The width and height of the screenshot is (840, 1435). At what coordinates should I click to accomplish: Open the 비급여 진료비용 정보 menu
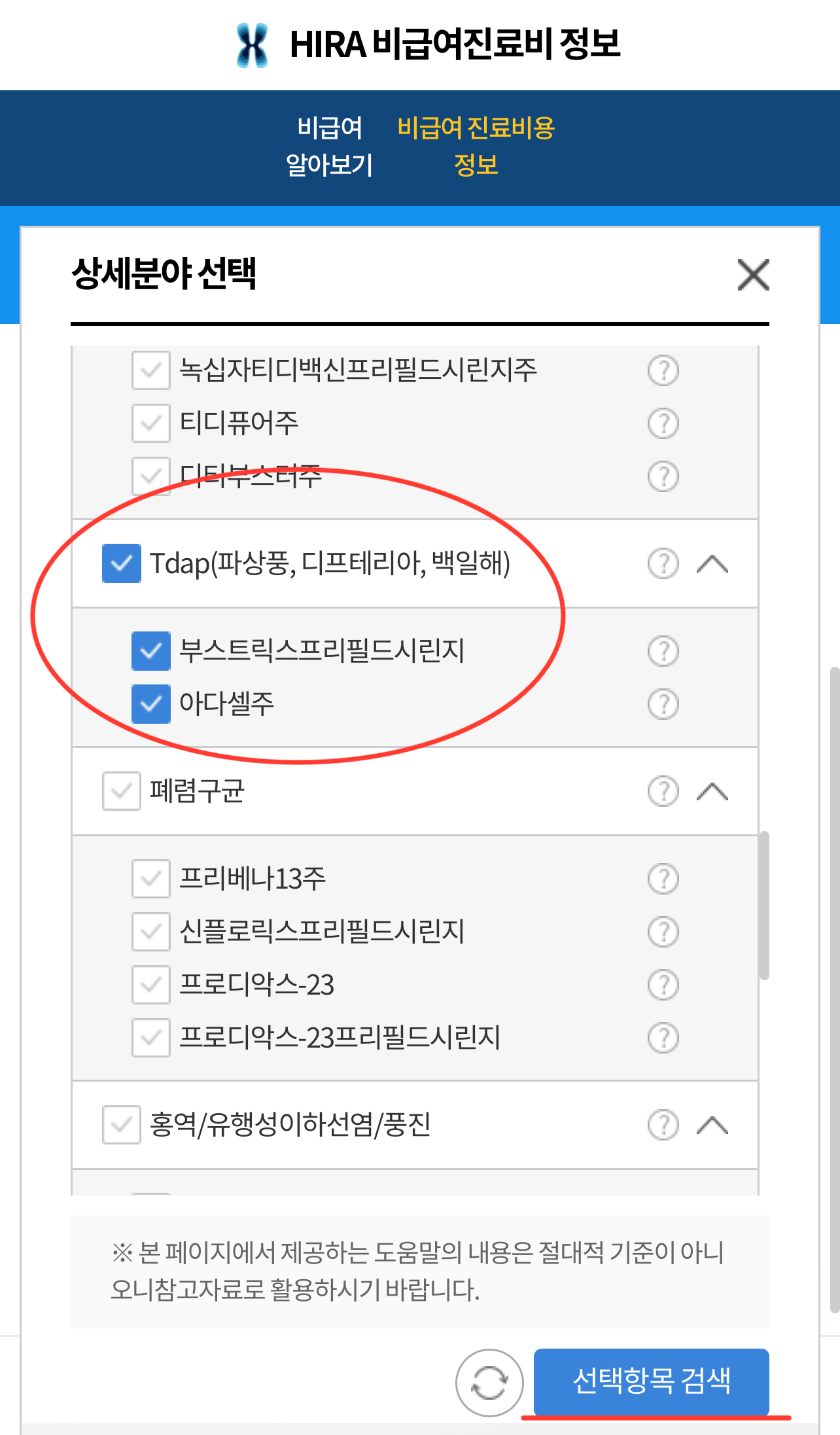pyautogui.click(x=476, y=146)
